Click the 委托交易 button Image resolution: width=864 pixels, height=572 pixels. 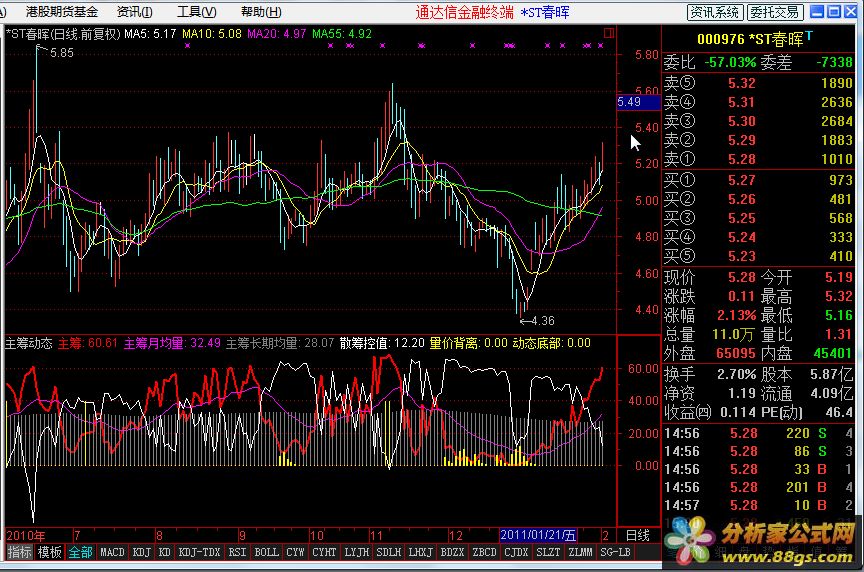[775, 12]
